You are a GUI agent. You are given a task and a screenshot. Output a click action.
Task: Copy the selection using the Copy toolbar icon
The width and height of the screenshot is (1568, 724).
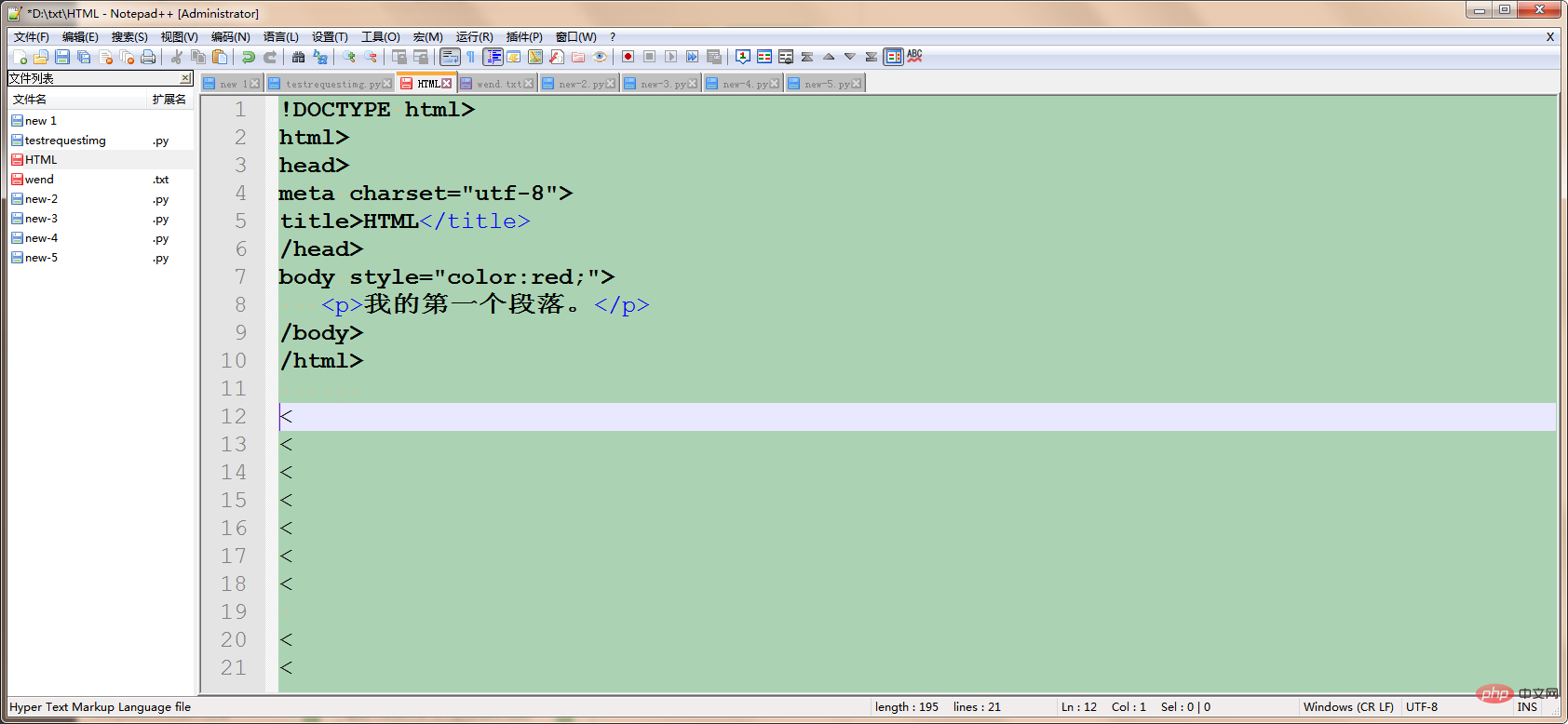tap(198, 57)
